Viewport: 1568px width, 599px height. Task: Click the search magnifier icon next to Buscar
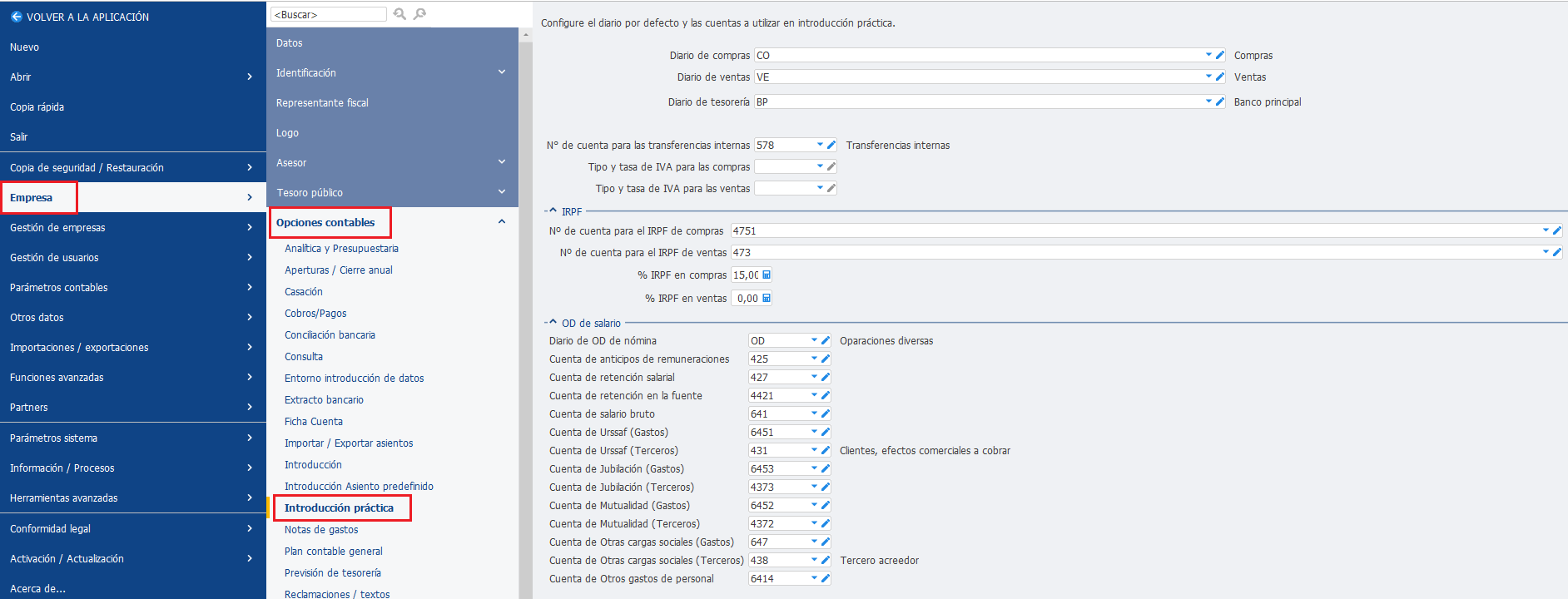click(x=399, y=14)
